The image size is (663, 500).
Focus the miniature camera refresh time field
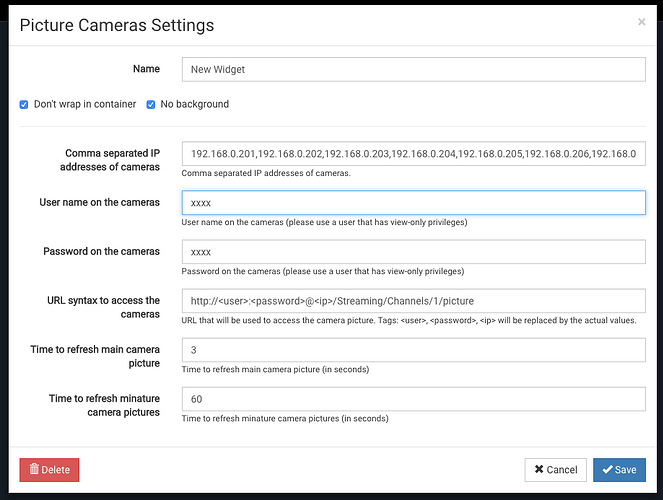tap(413, 399)
